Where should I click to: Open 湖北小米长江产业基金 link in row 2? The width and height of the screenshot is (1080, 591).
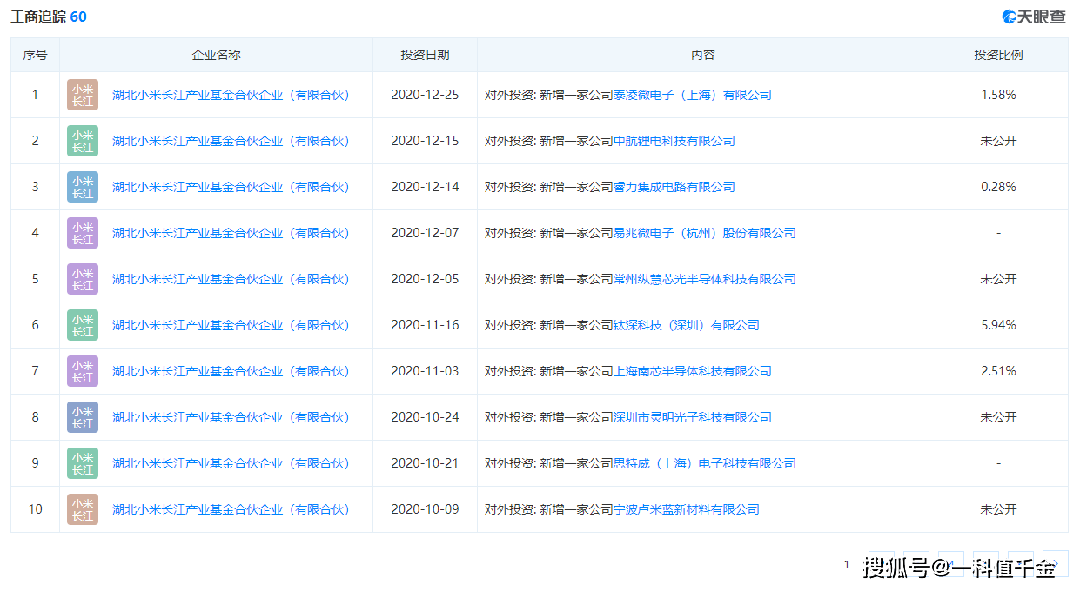point(230,141)
